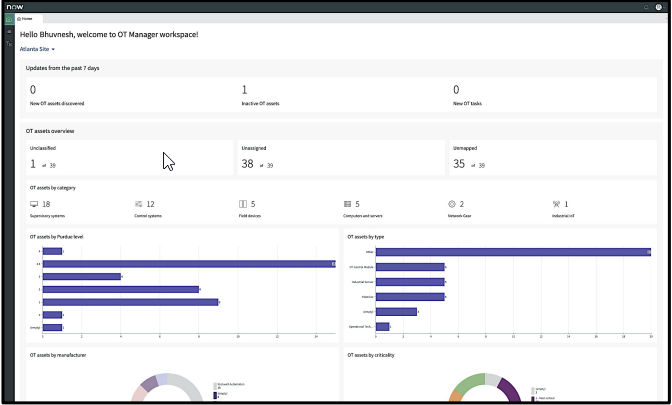The image size is (672, 405).
Task: Select the Computers and servers icon
Action: click(348, 204)
